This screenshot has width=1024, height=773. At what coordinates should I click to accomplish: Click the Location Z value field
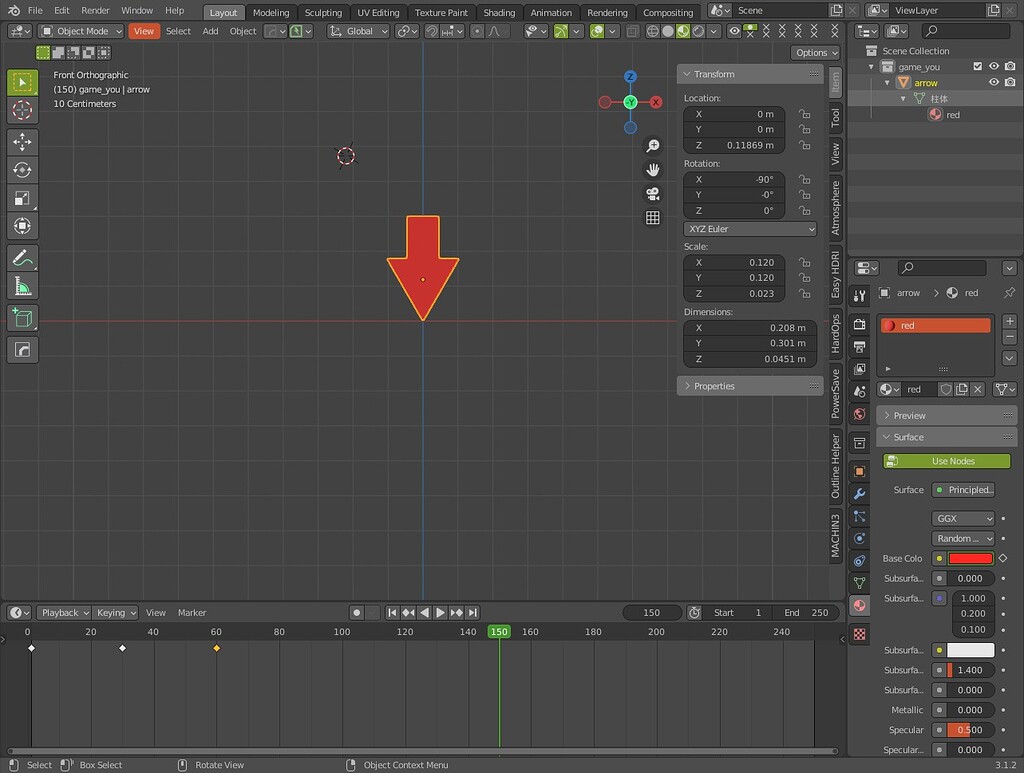point(734,145)
